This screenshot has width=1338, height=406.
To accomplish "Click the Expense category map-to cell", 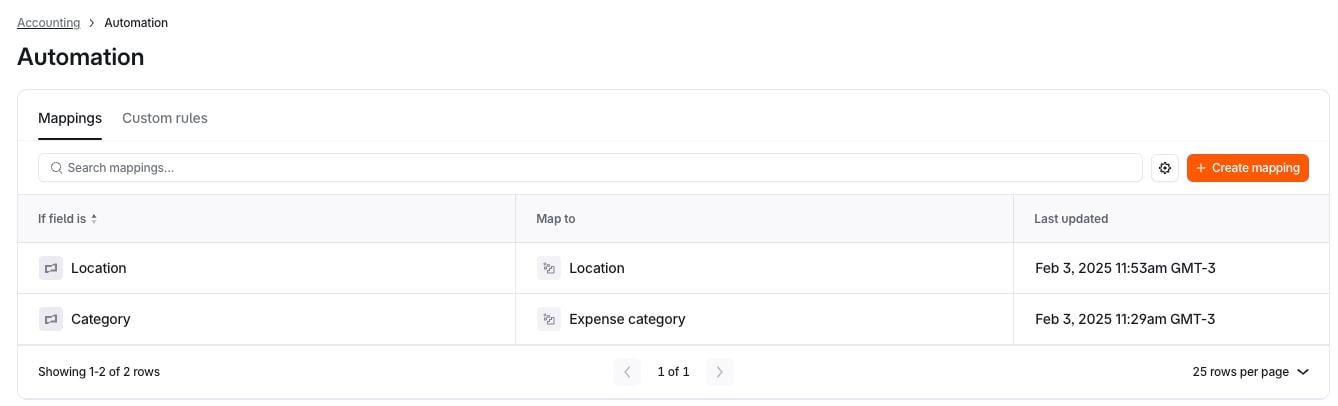I will 627,319.
